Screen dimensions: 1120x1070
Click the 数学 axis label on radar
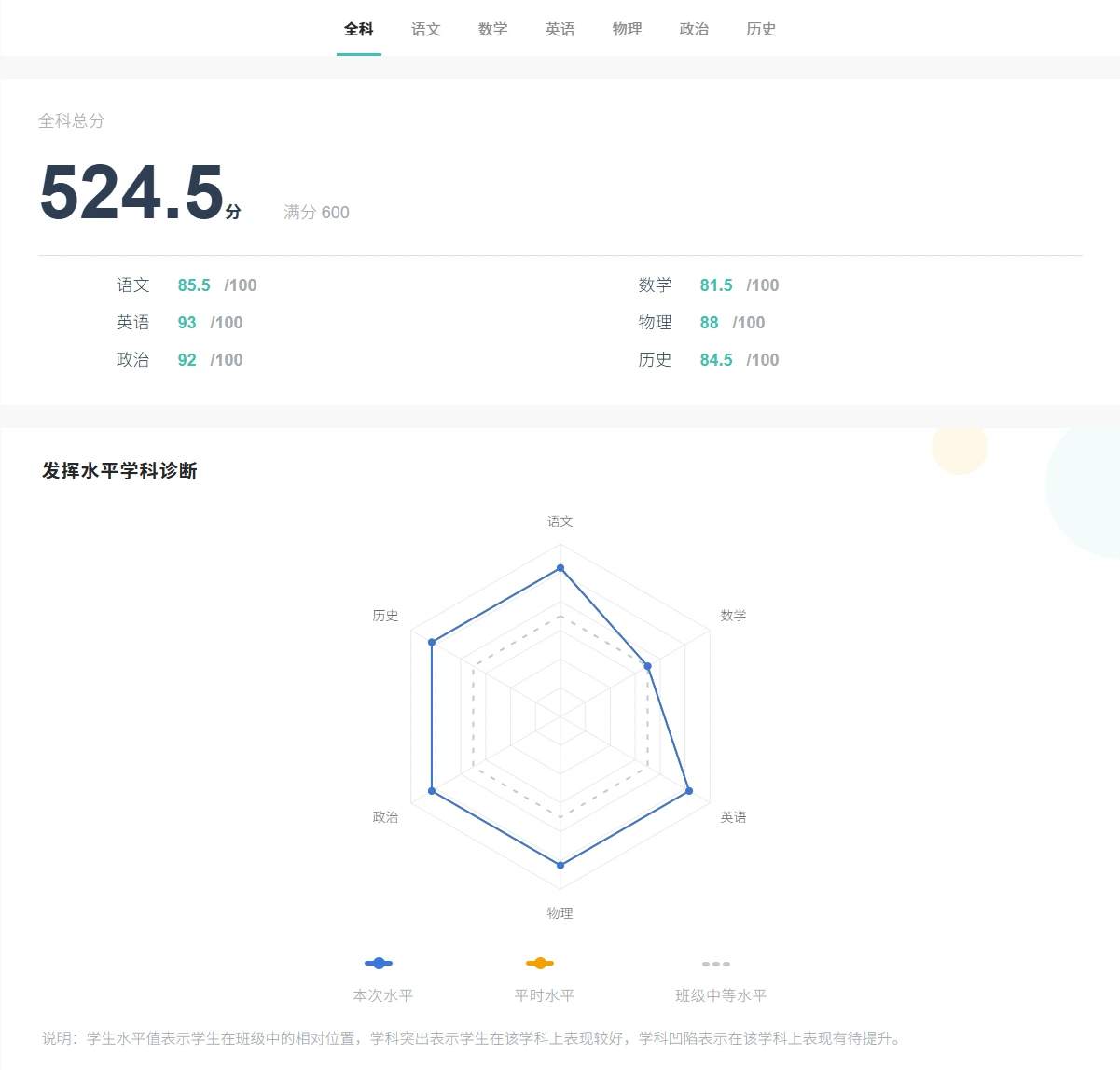[734, 616]
